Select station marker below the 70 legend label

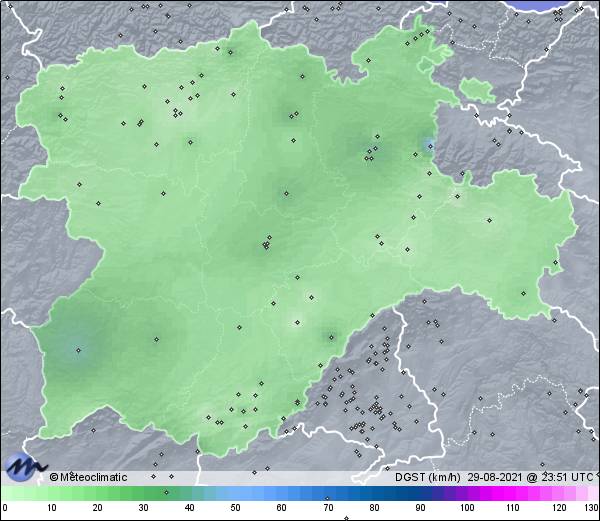[x=345, y=518]
